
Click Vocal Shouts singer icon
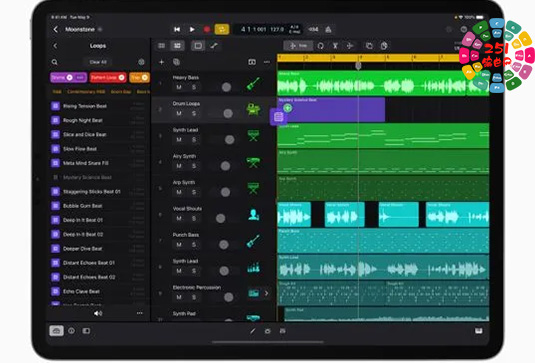tap(253, 215)
